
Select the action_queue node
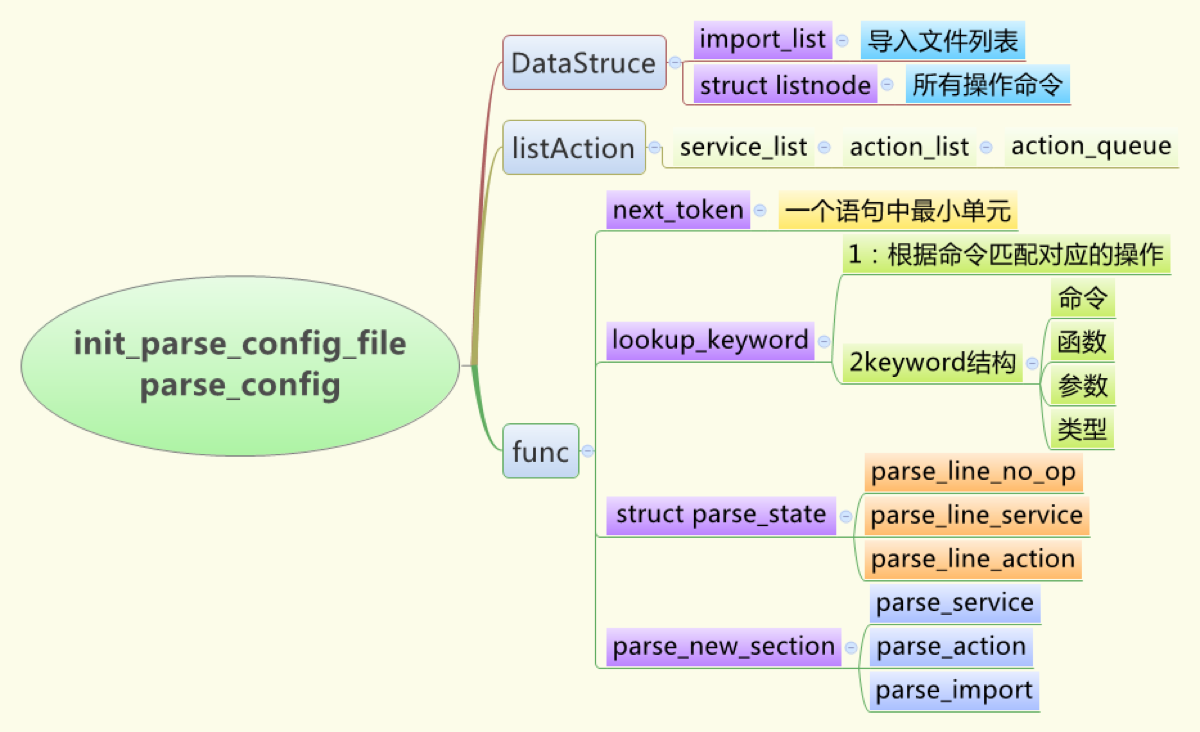coord(1091,147)
